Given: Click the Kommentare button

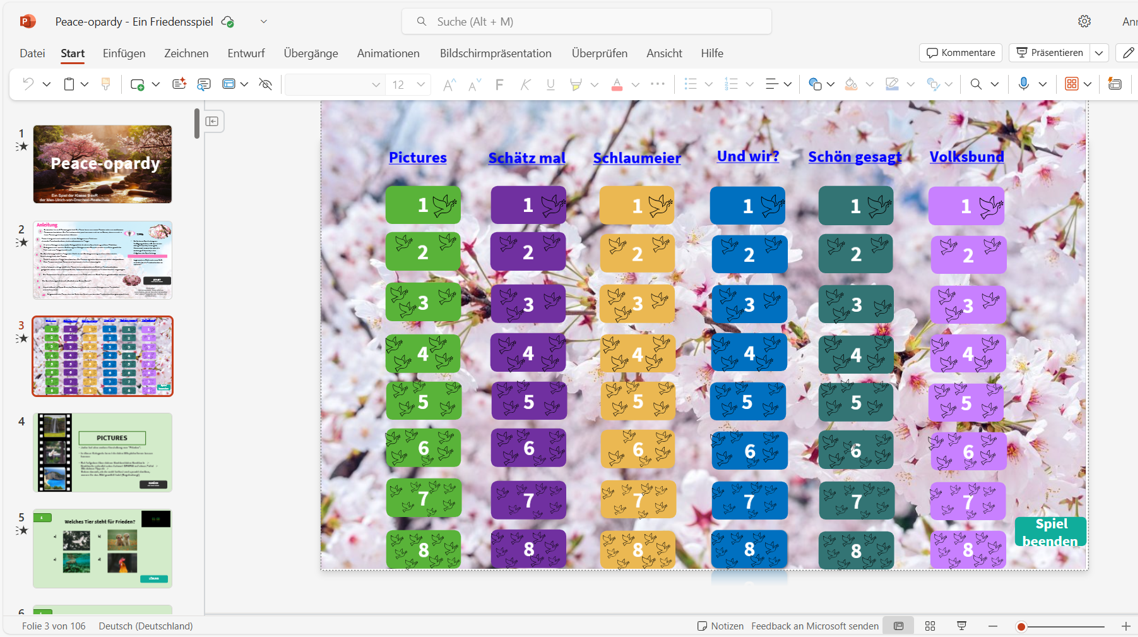Looking at the screenshot, I should (x=960, y=53).
